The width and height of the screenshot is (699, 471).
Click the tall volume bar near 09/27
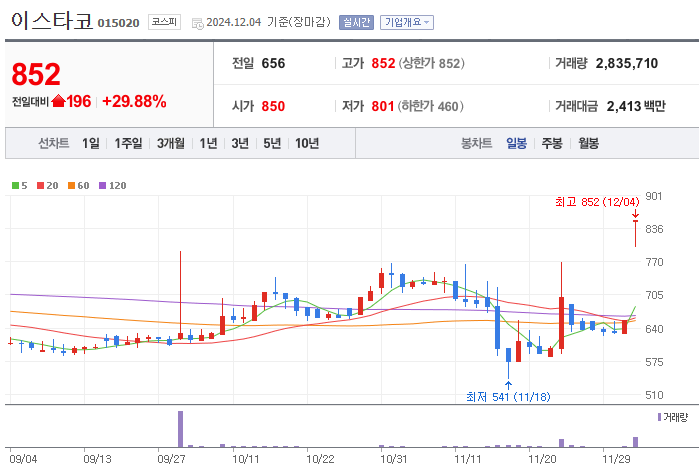180,429
